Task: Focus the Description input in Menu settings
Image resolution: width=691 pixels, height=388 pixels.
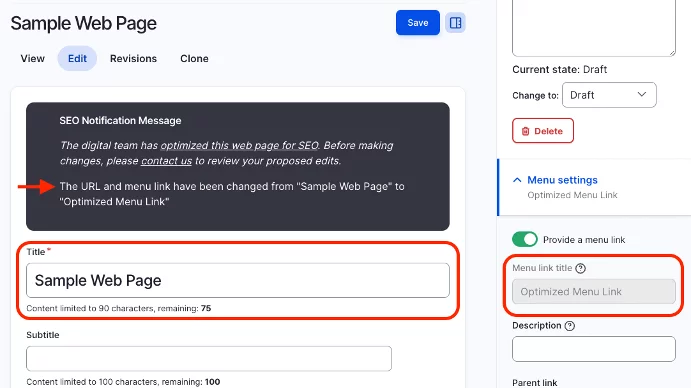Action: tap(594, 349)
